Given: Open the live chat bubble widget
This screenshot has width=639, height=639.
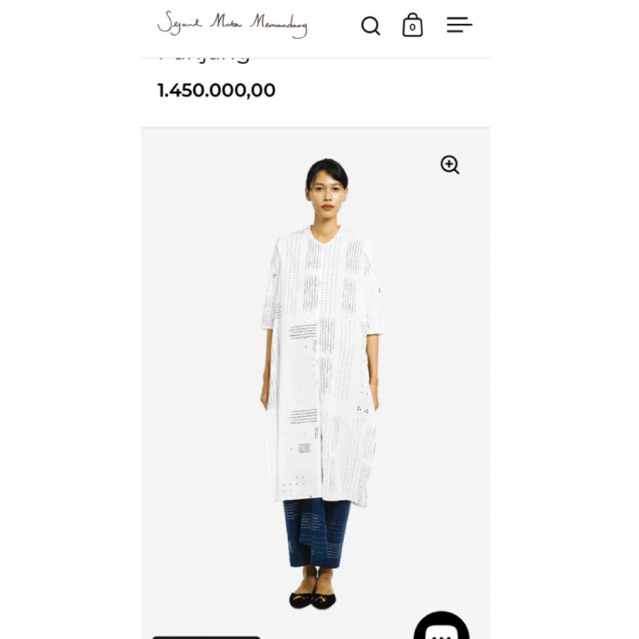Looking at the screenshot, I should 441,626.
